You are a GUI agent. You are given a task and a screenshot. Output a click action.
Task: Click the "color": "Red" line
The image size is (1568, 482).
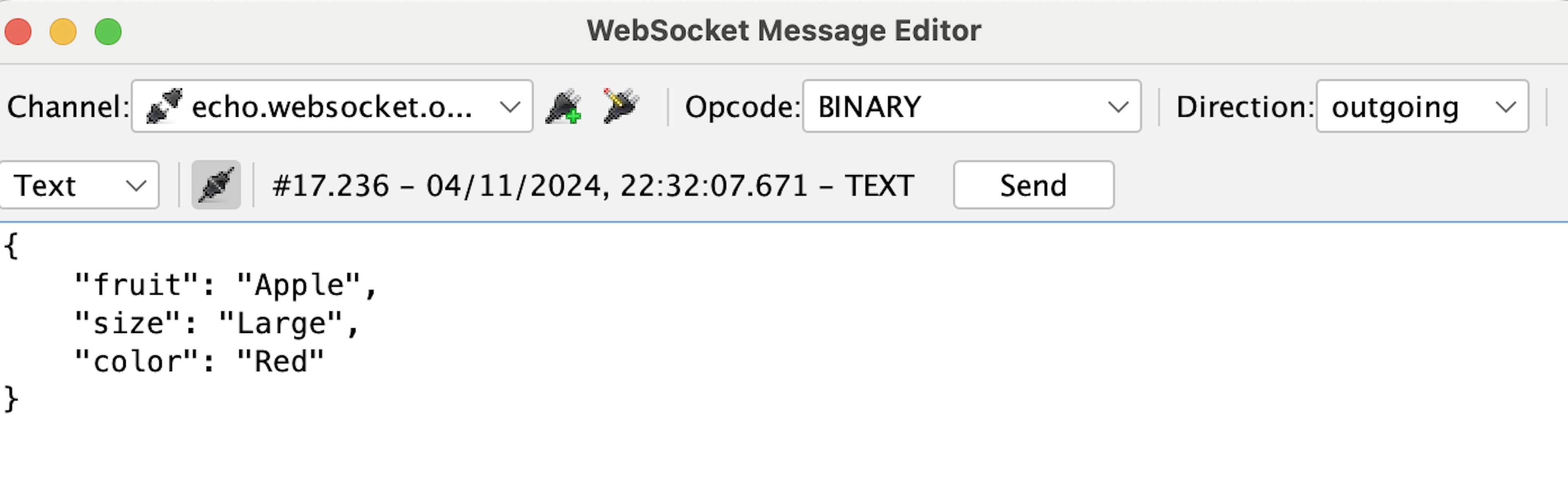(x=198, y=362)
